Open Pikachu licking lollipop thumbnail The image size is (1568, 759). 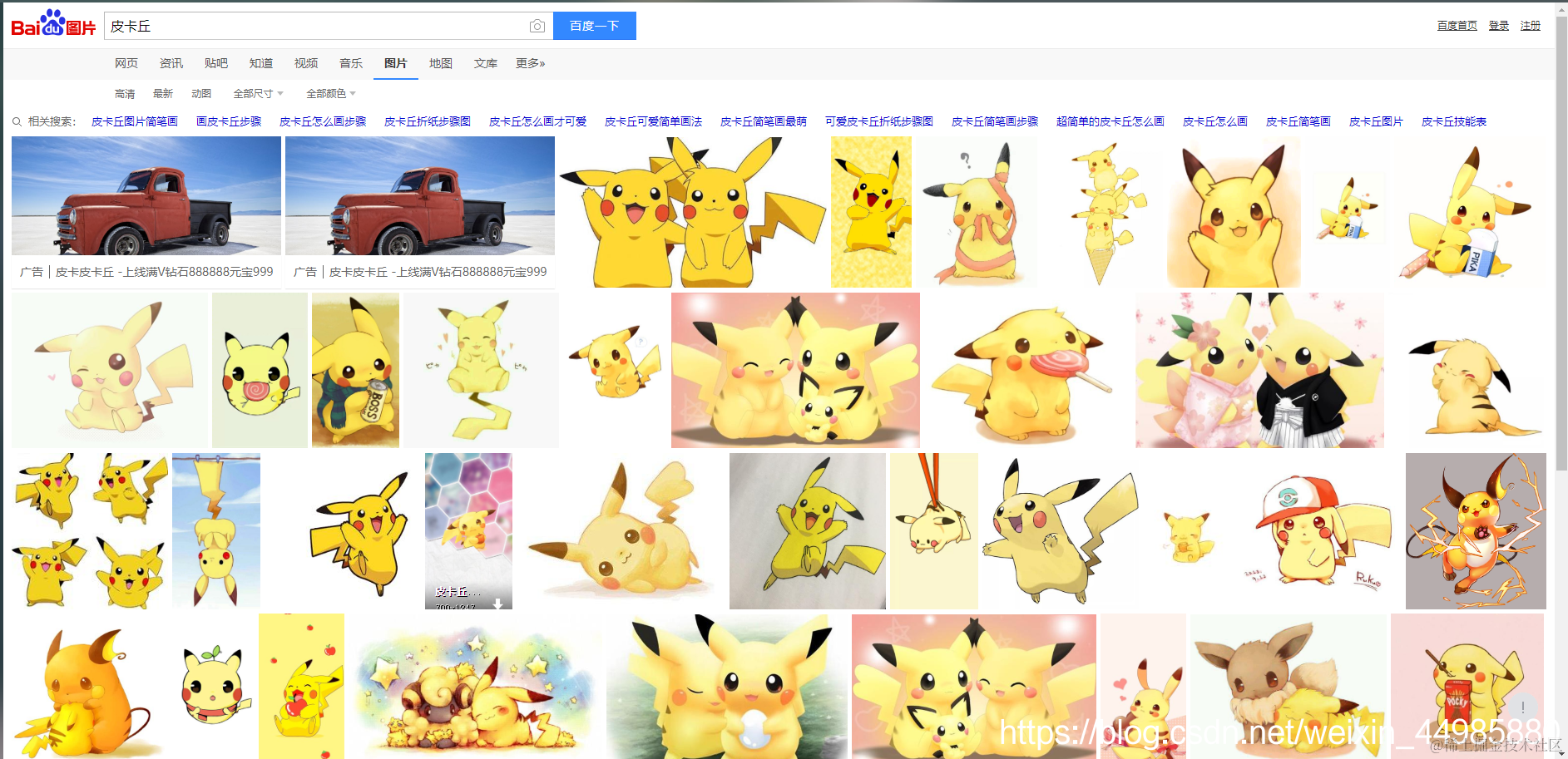tap(1028, 371)
